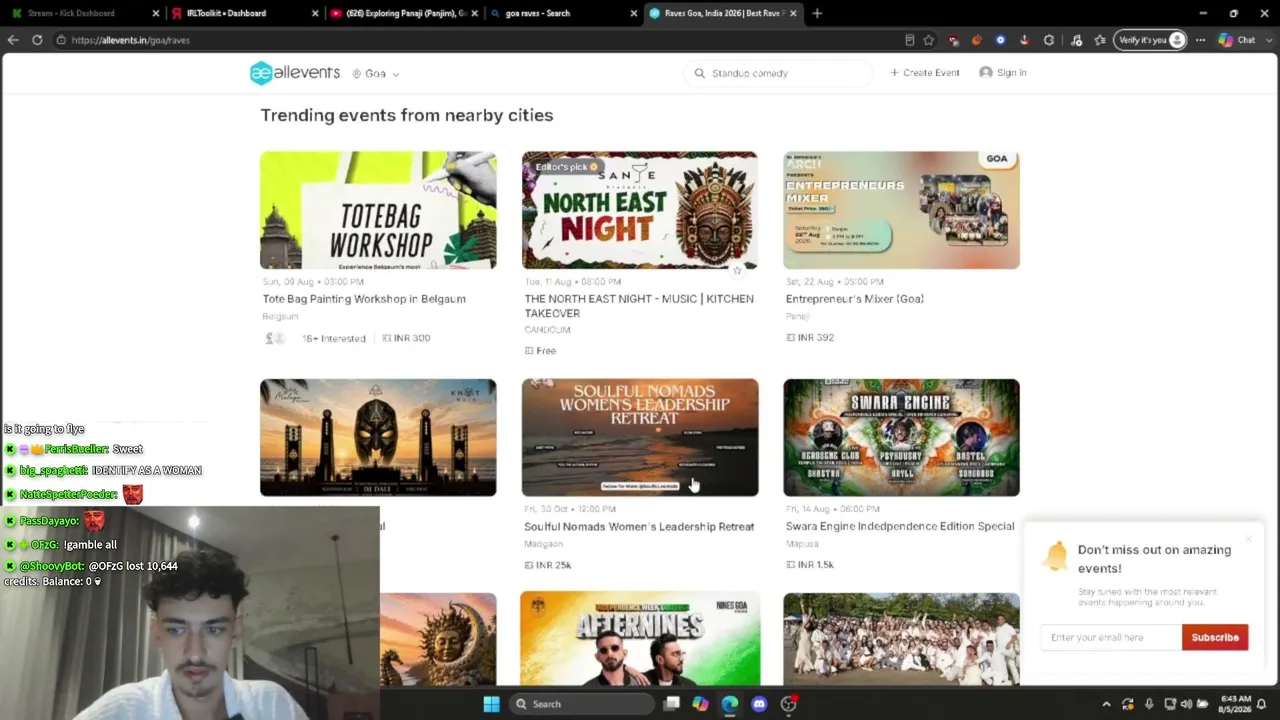The height and width of the screenshot is (720, 1280).
Task: Open Discord from the taskbar
Action: click(759, 704)
